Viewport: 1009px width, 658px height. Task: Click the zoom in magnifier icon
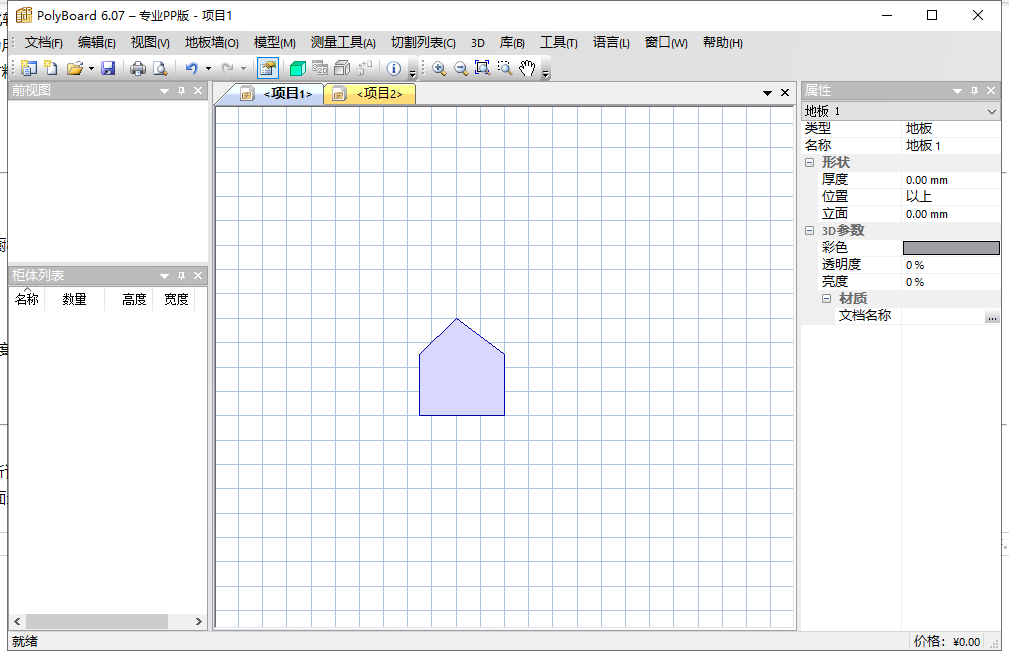click(x=439, y=68)
